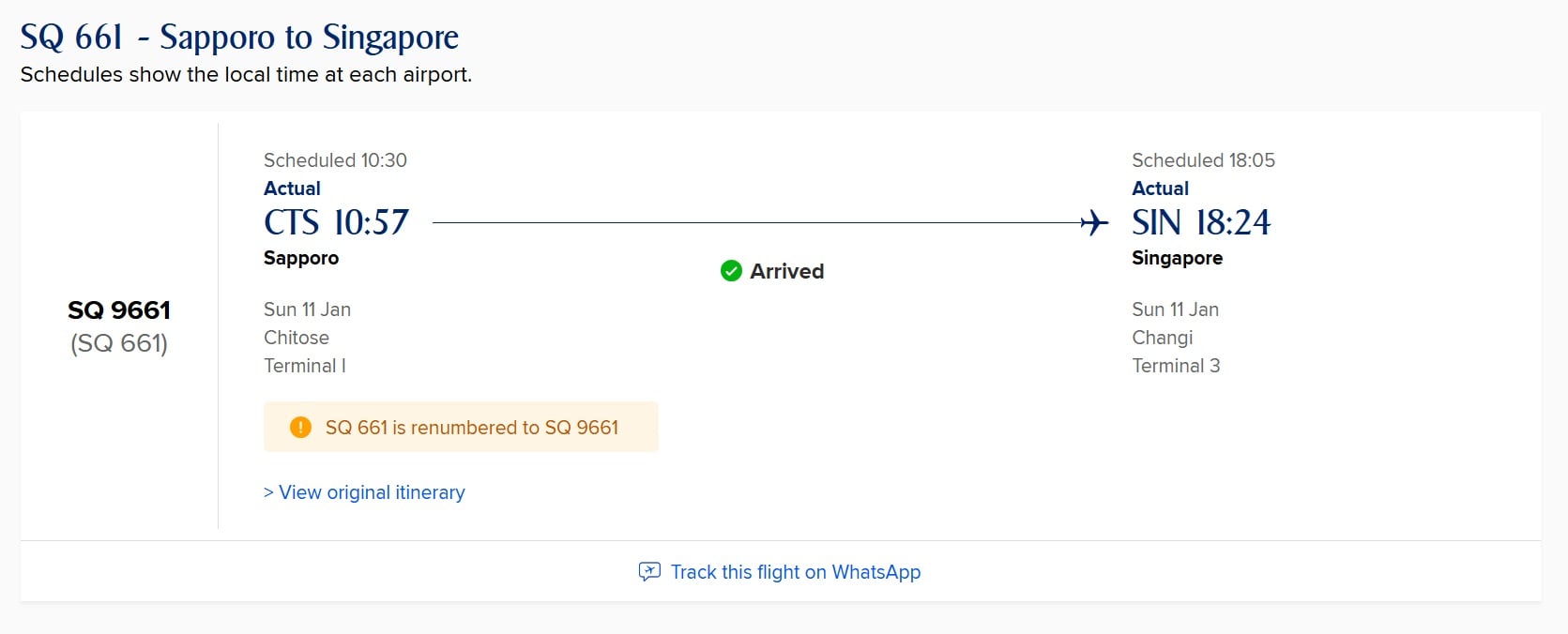The image size is (1568, 634).
Task: Click the green Arrived checkmark icon
Action: point(731,271)
